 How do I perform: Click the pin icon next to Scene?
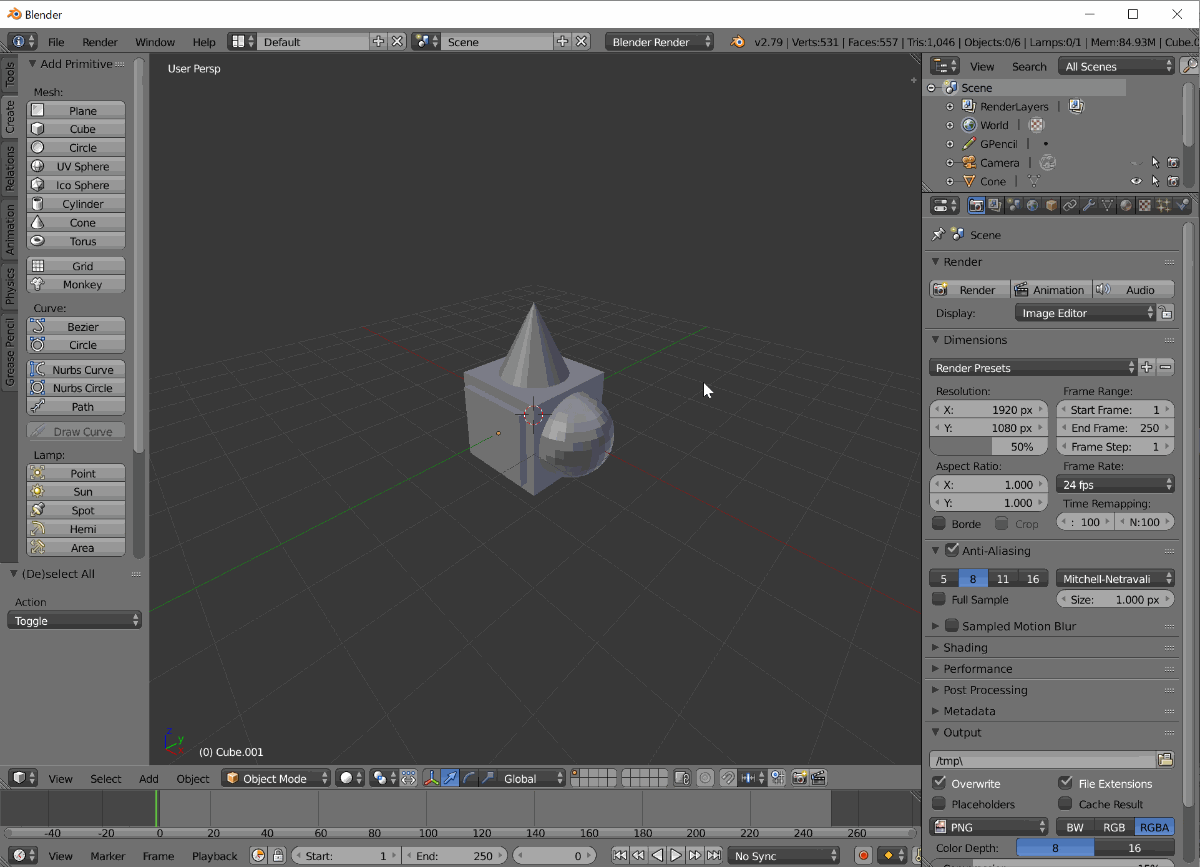coord(938,234)
